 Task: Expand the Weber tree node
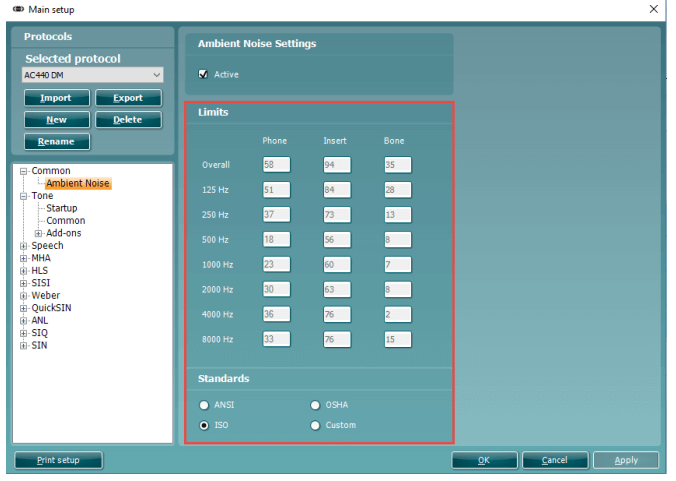click(x=24, y=296)
